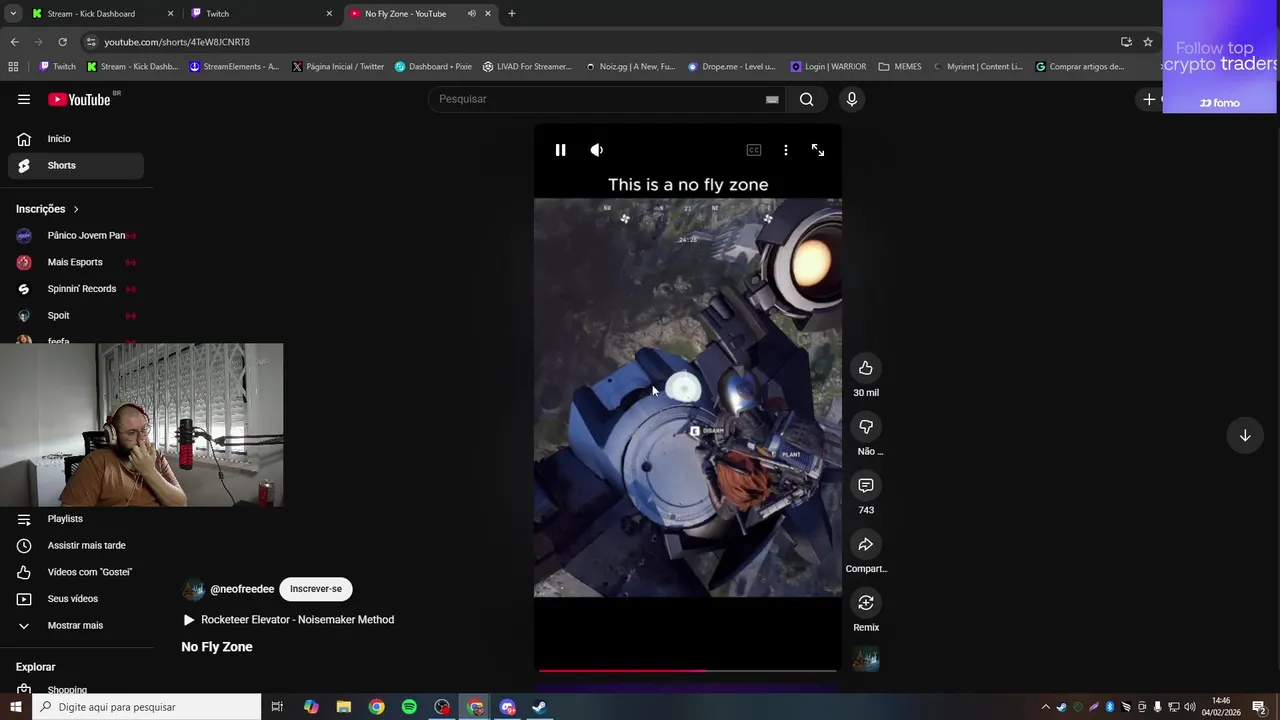The height and width of the screenshot is (720, 1280).
Task: Mute the Shorts video volume
Action: [x=597, y=150]
